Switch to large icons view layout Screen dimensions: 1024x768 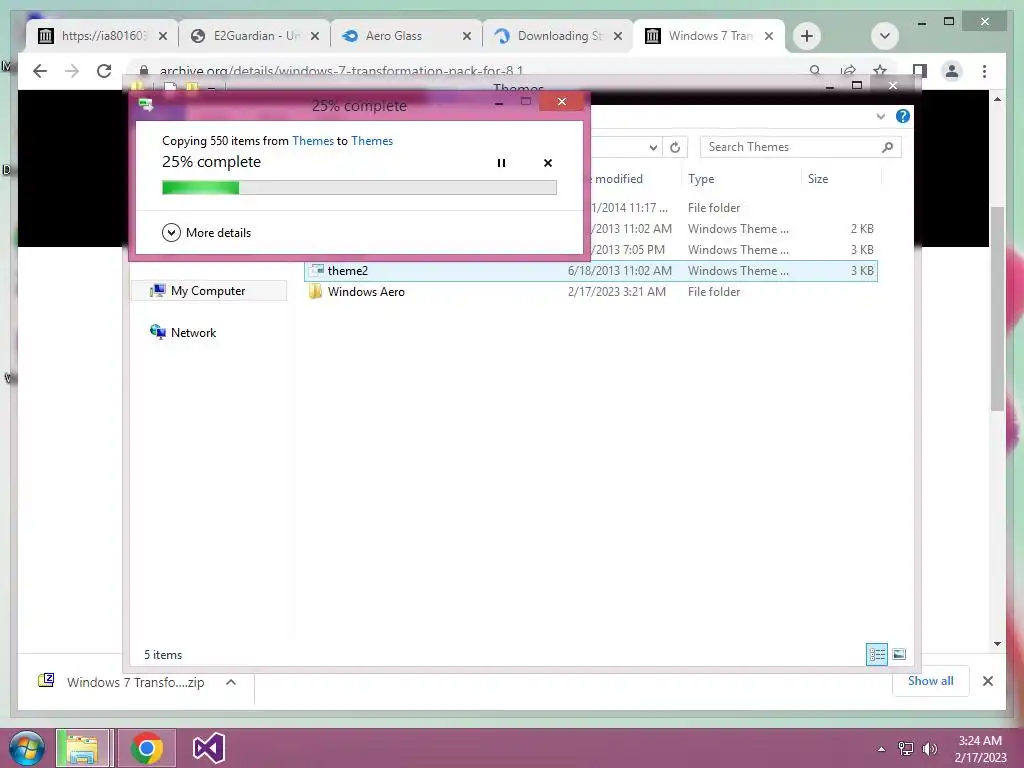[x=899, y=654]
